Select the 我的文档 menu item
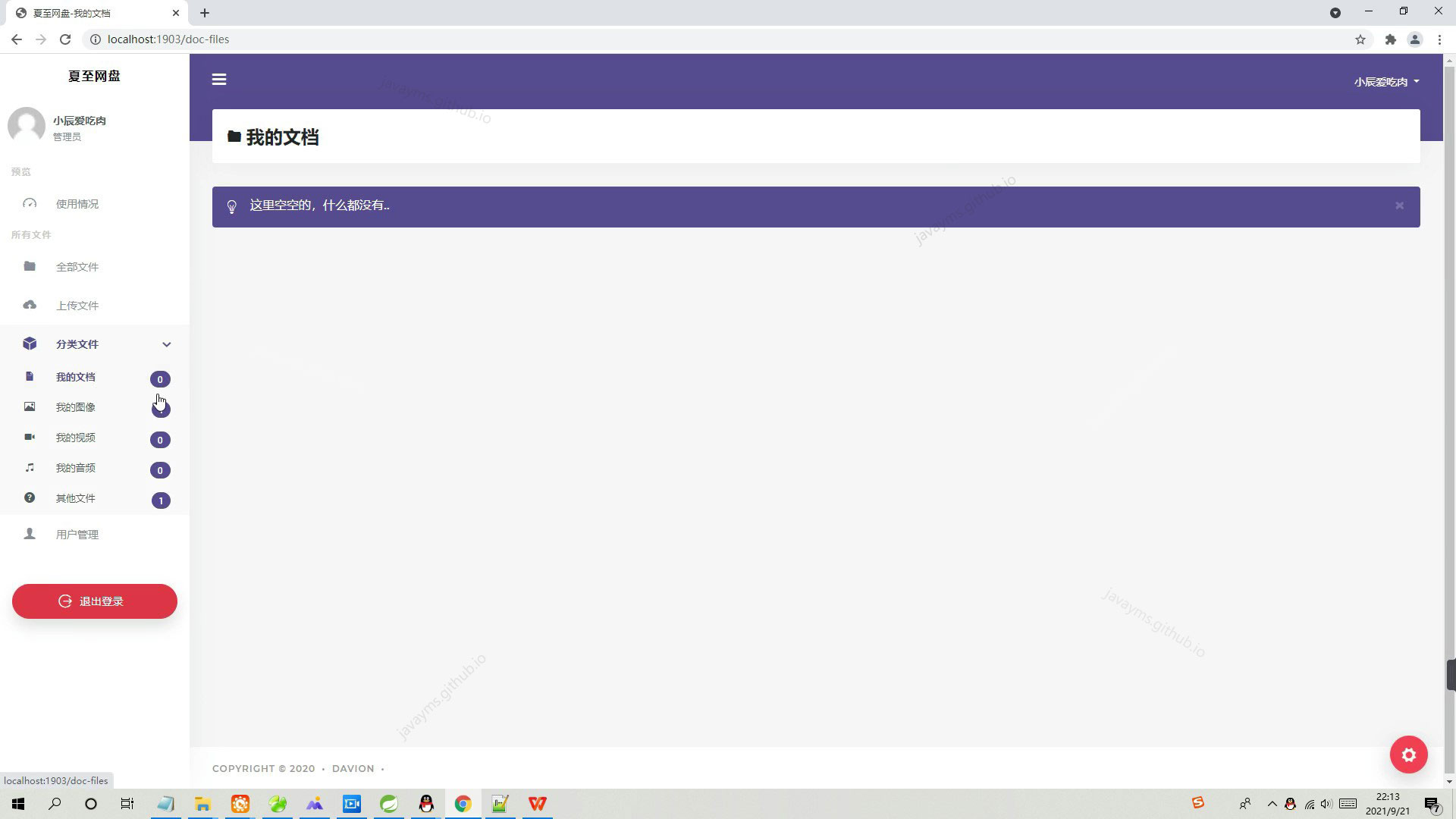The image size is (1456, 819). tap(76, 377)
